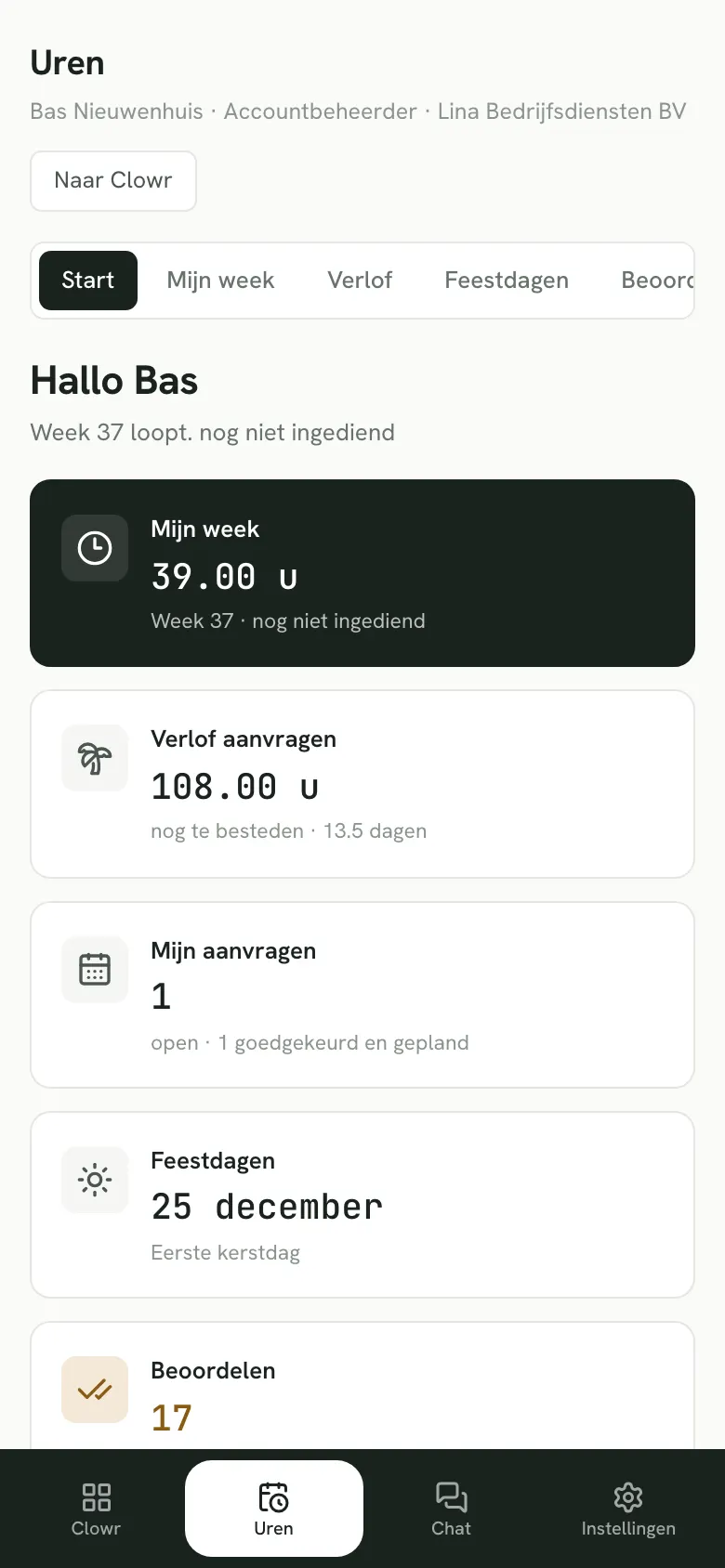
Task: Open Clowr from the bottom navigation grid icon
Action: pos(96,1509)
